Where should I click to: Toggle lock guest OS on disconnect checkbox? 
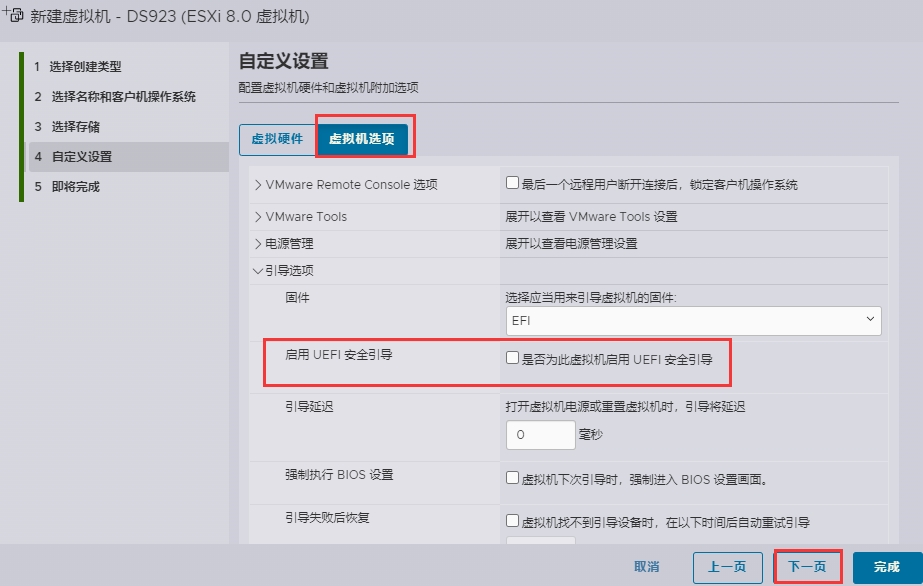[513, 184]
